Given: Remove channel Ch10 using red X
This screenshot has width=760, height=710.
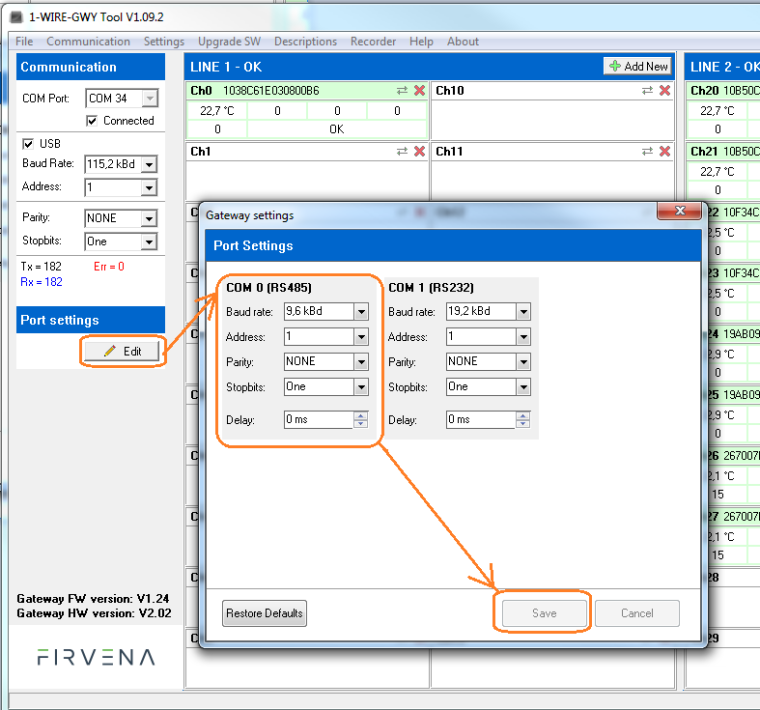Looking at the screenshot, I should click(x=666, y=91).
